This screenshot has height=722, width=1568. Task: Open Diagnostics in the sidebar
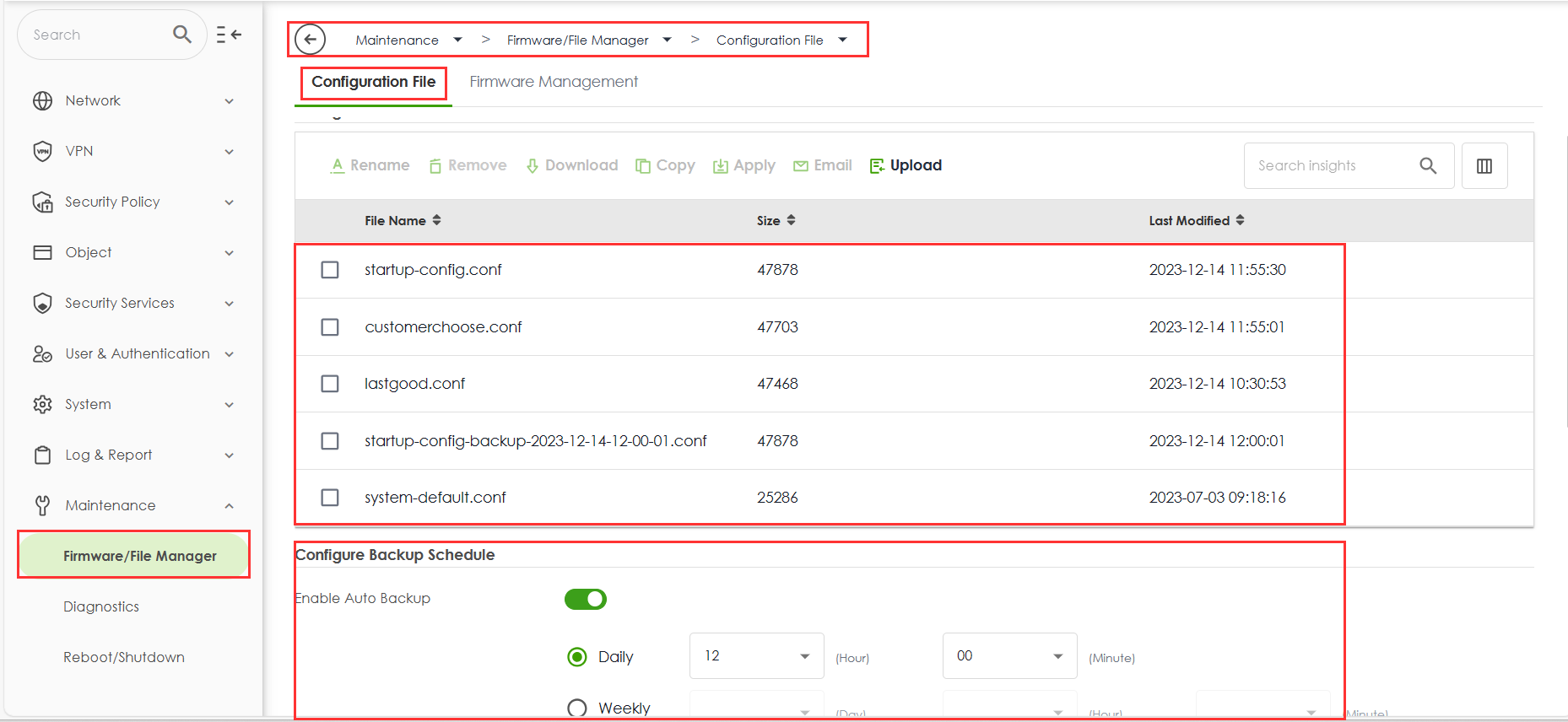[x=101, y=607]
